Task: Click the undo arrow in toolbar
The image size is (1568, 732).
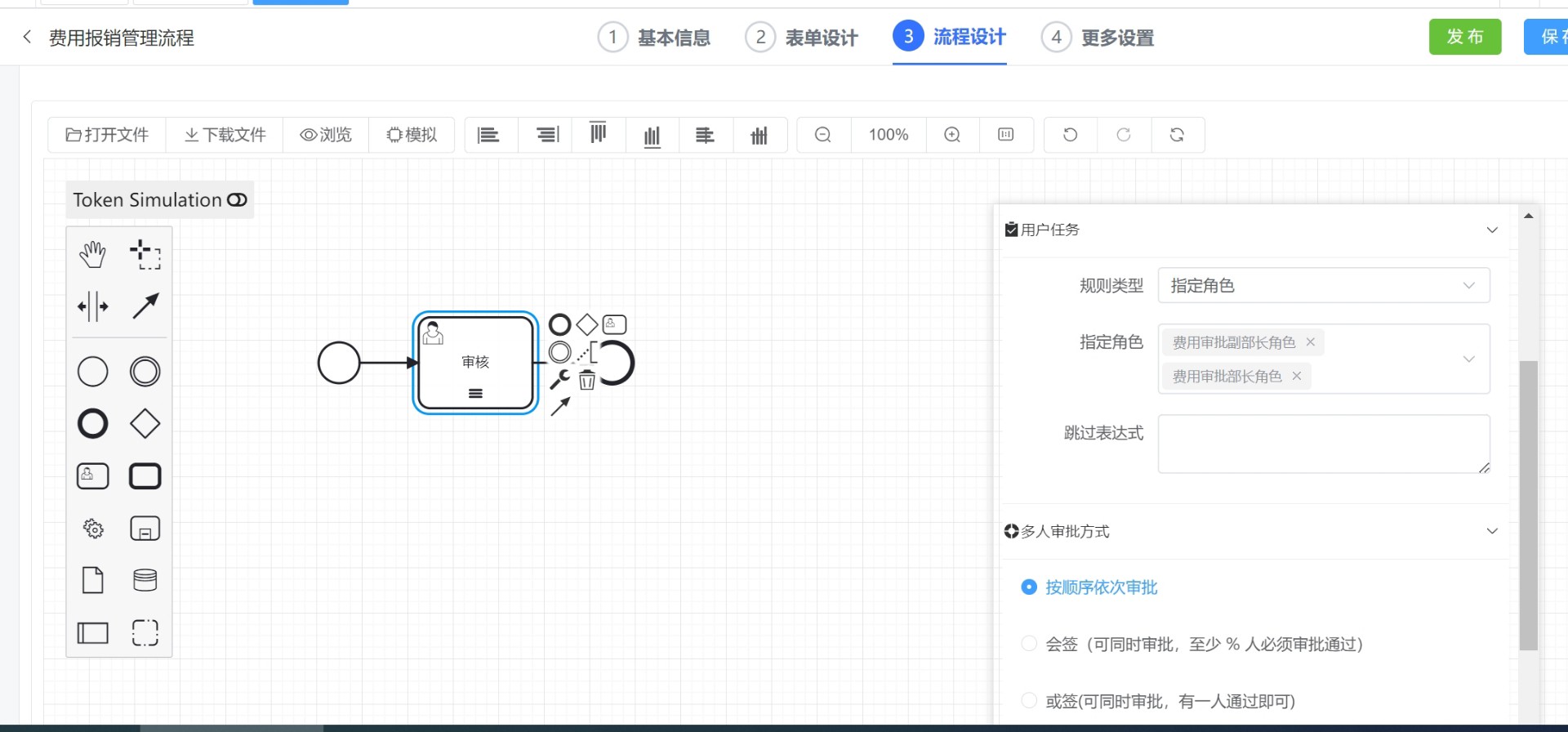Action: click(1070, 135)
